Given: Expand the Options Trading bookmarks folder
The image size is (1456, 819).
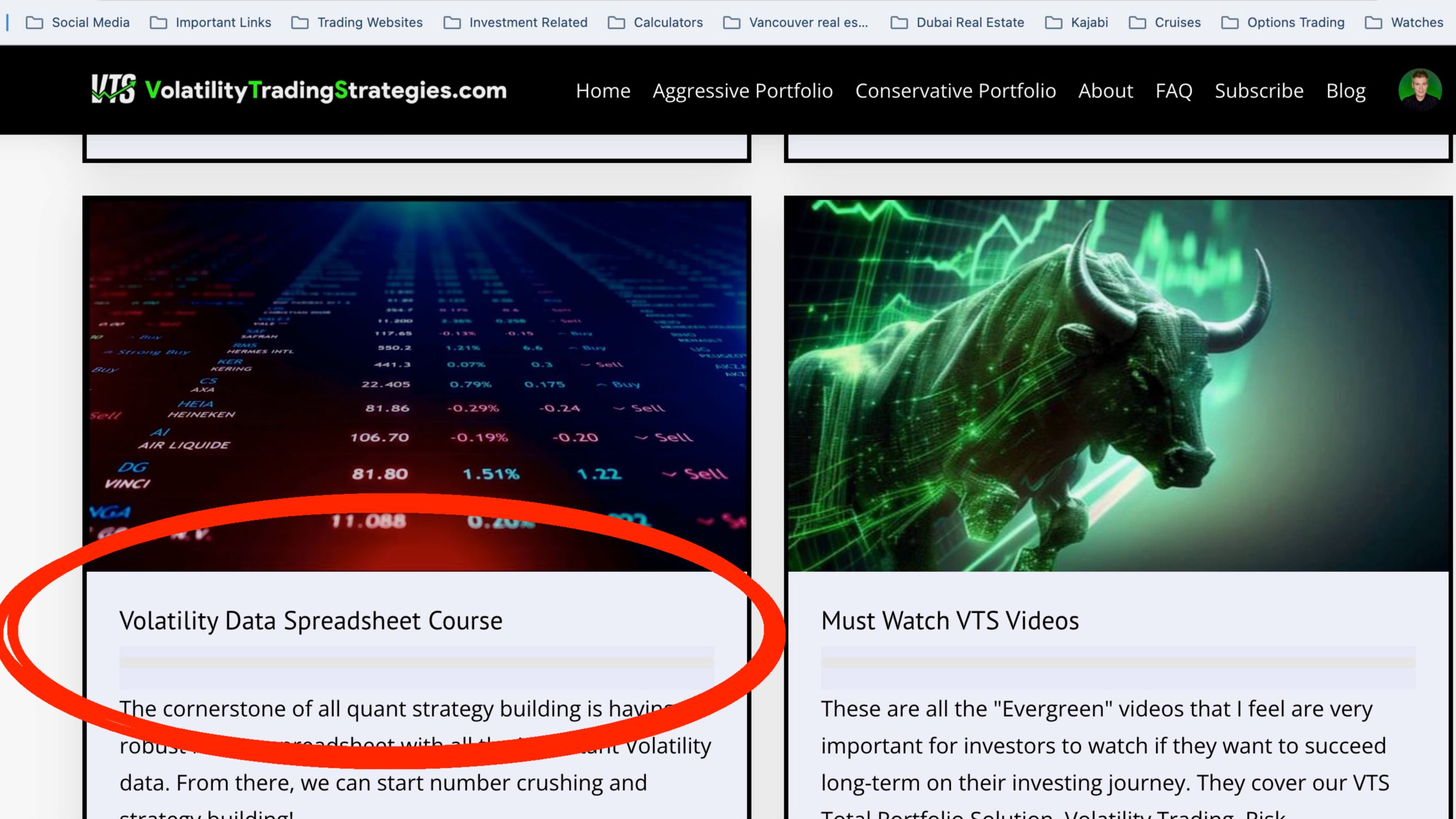Looking at the screenshot, I should [1283, 23].
